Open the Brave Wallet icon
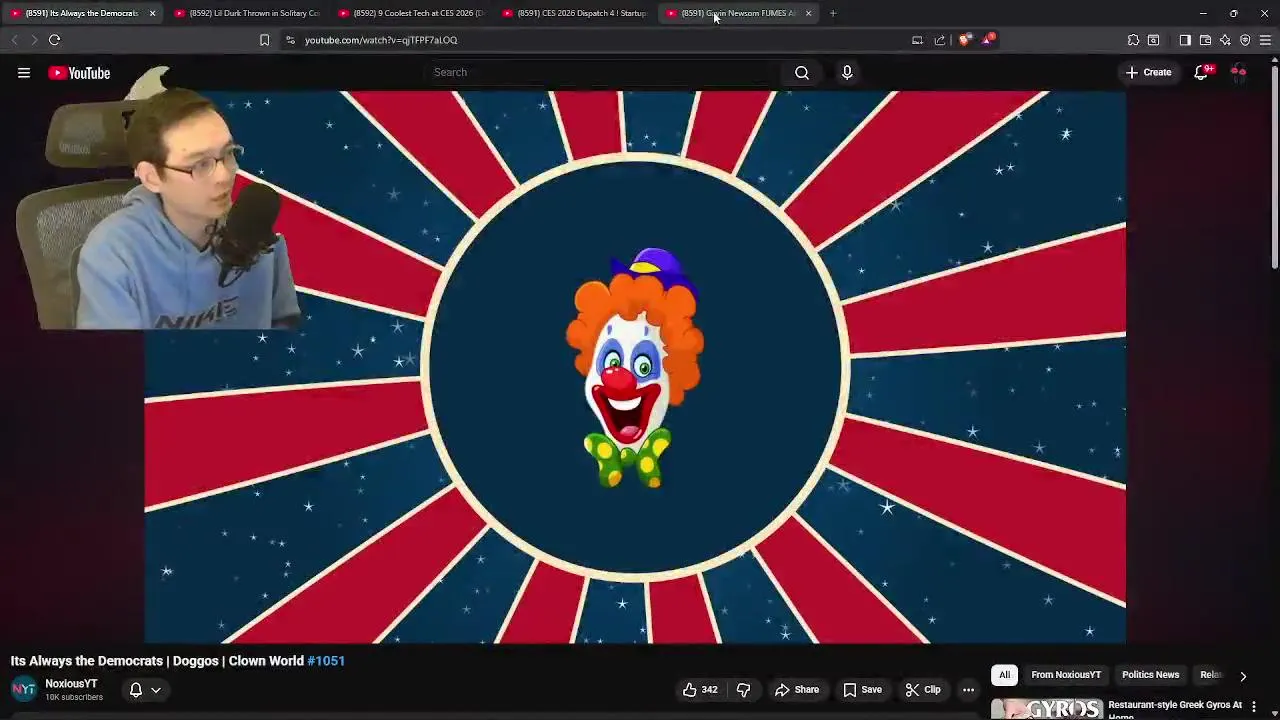 tap(1205, 40)
